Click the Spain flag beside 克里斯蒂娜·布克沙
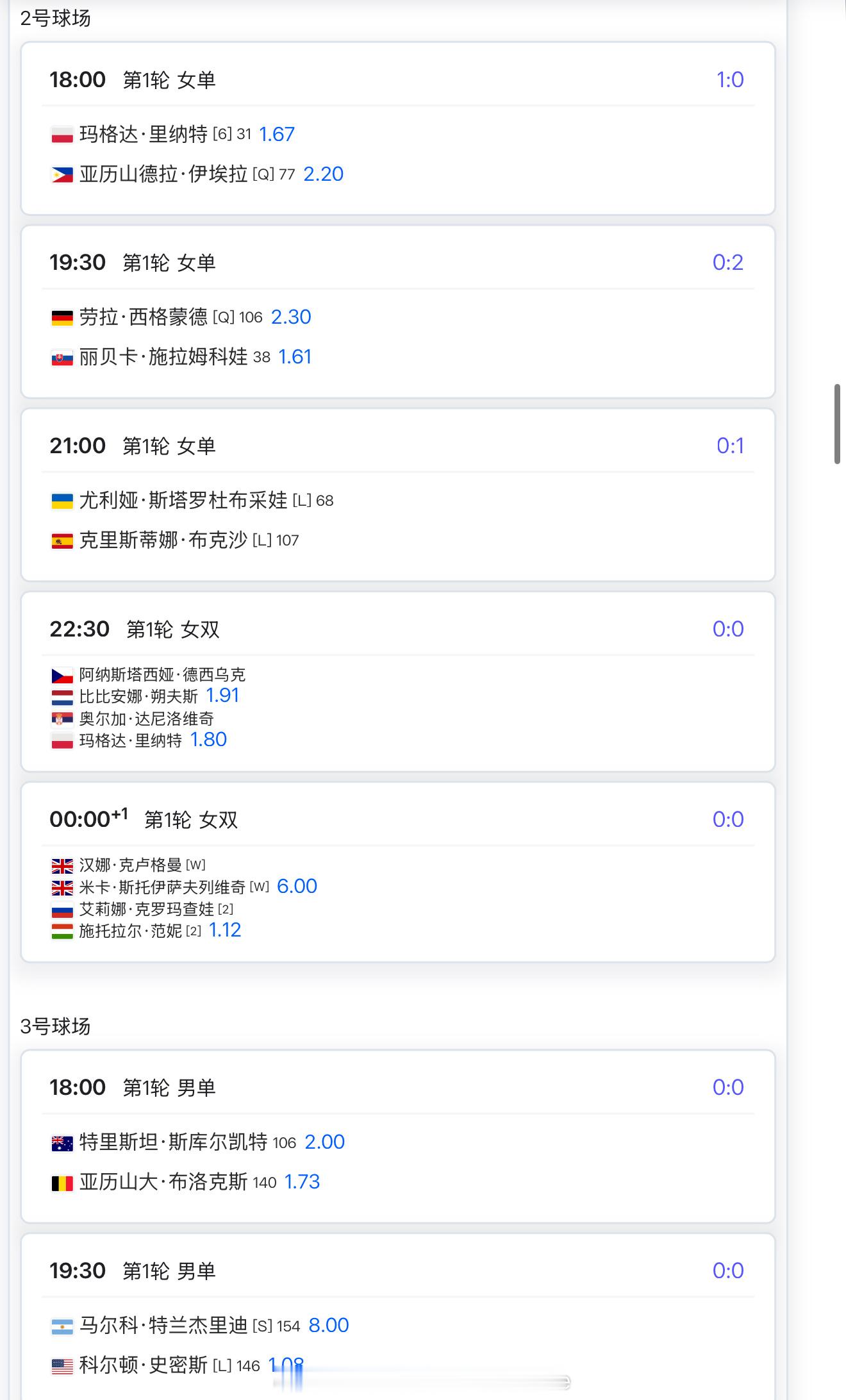 62,541
